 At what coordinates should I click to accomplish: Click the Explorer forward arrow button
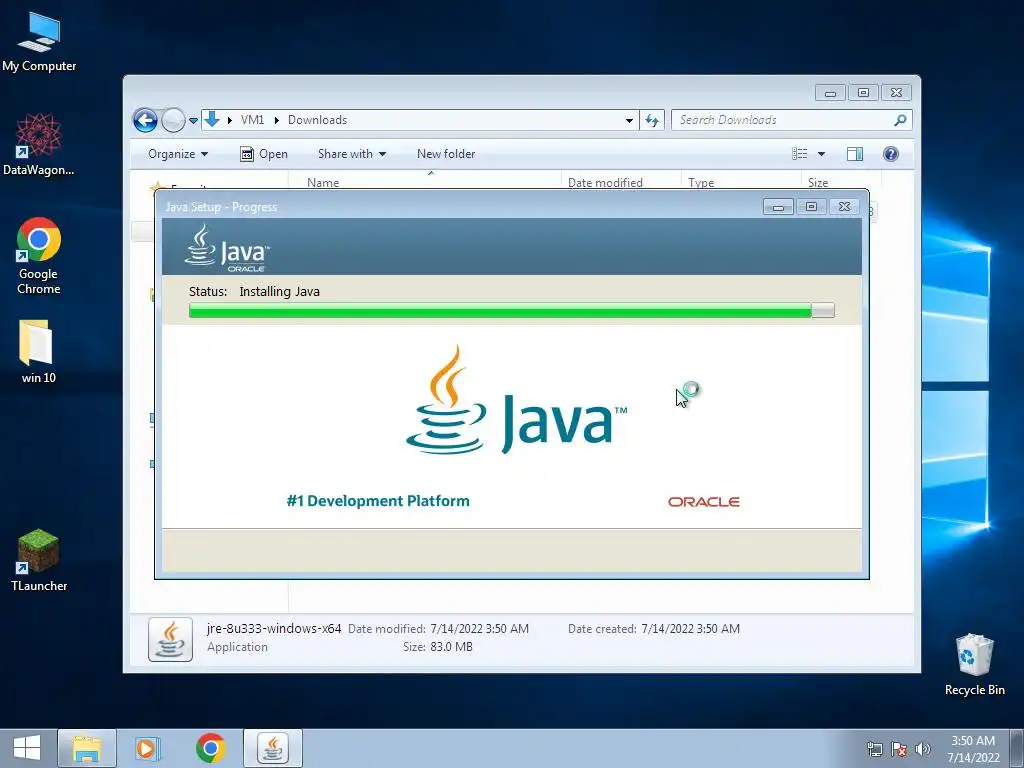[x=173, y=120]
